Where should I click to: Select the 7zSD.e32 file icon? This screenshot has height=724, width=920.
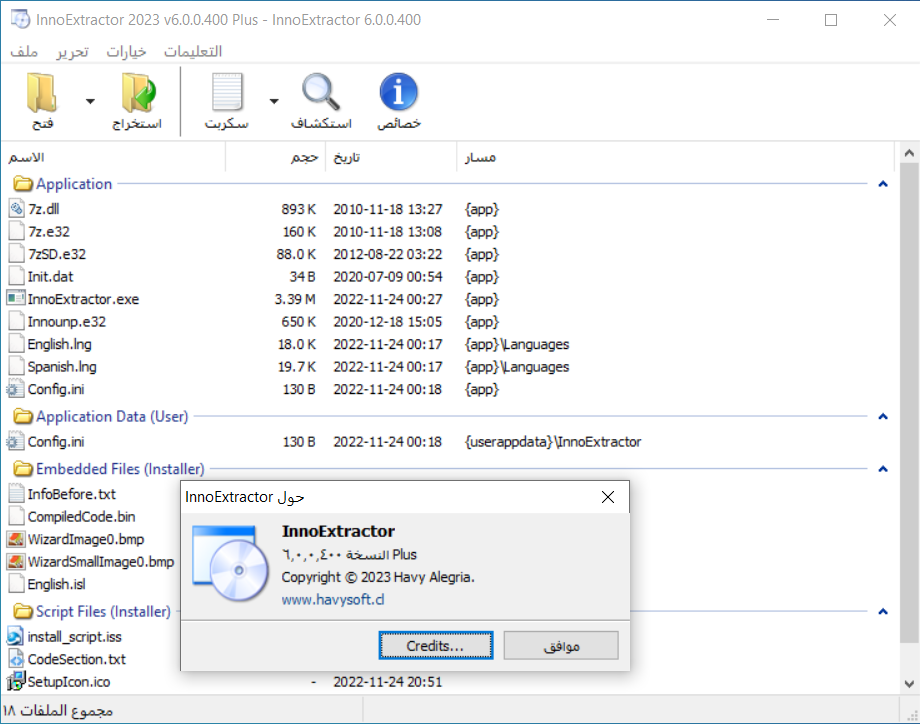[x=16, y=254]
